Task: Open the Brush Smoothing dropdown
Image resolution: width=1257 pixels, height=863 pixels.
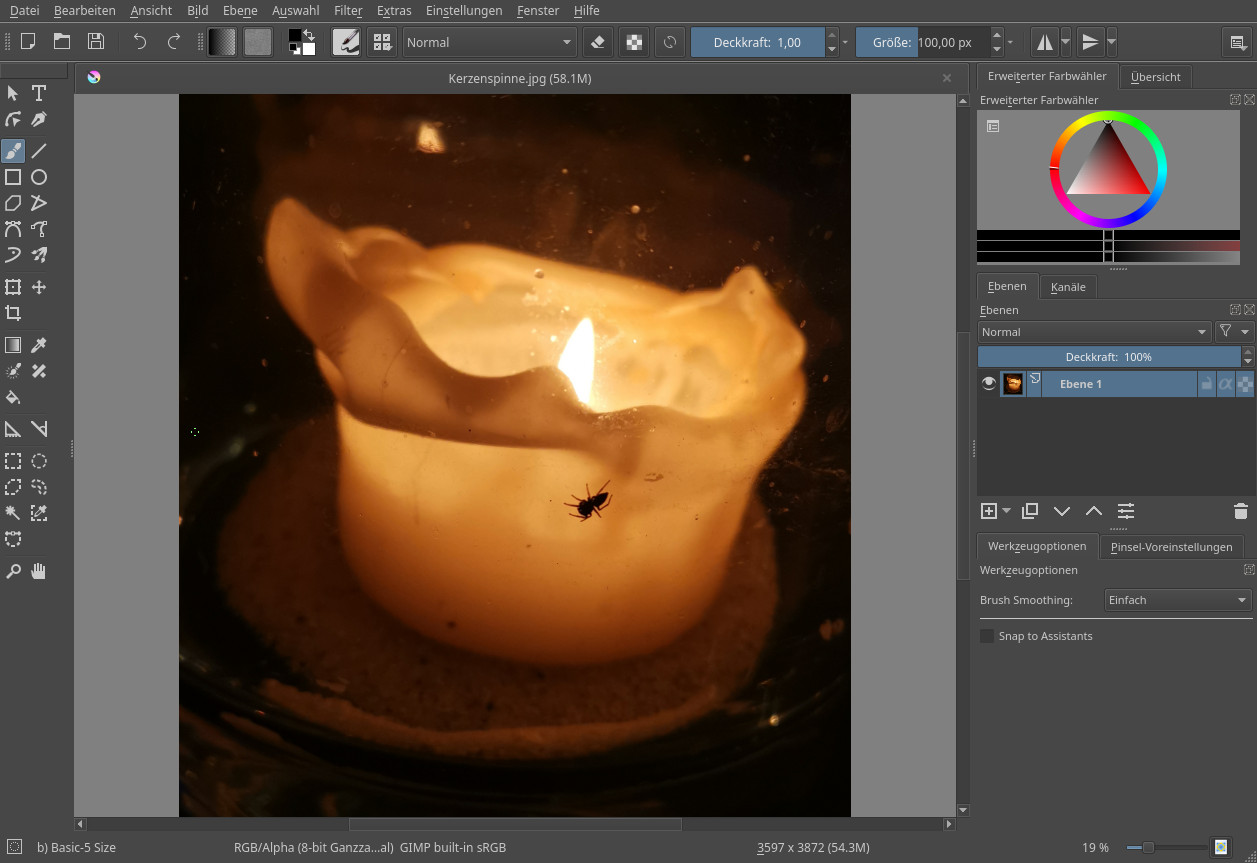Action: click(1178, 600)
